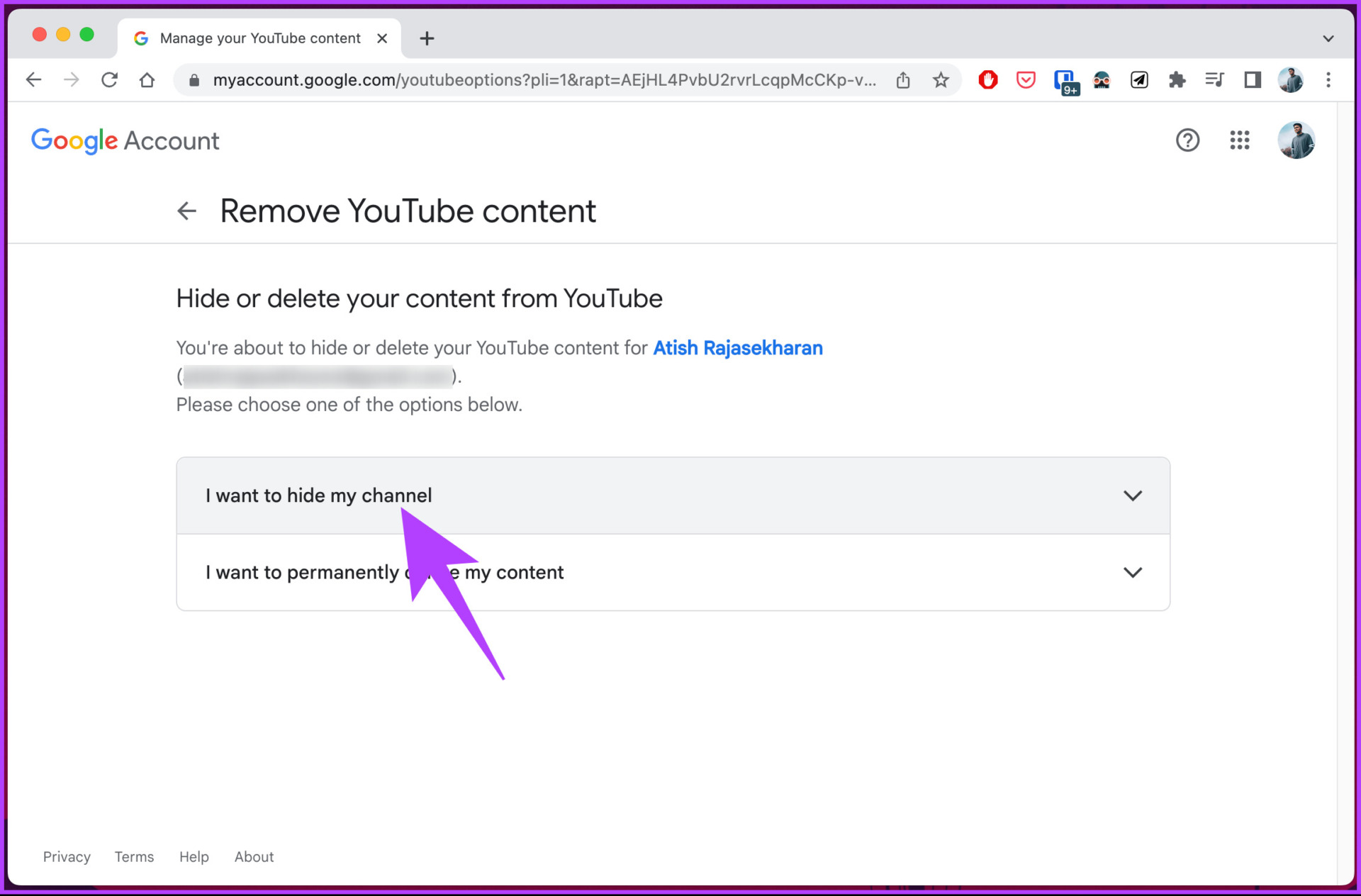Go back using the browser back arrow

pos(33,79)
